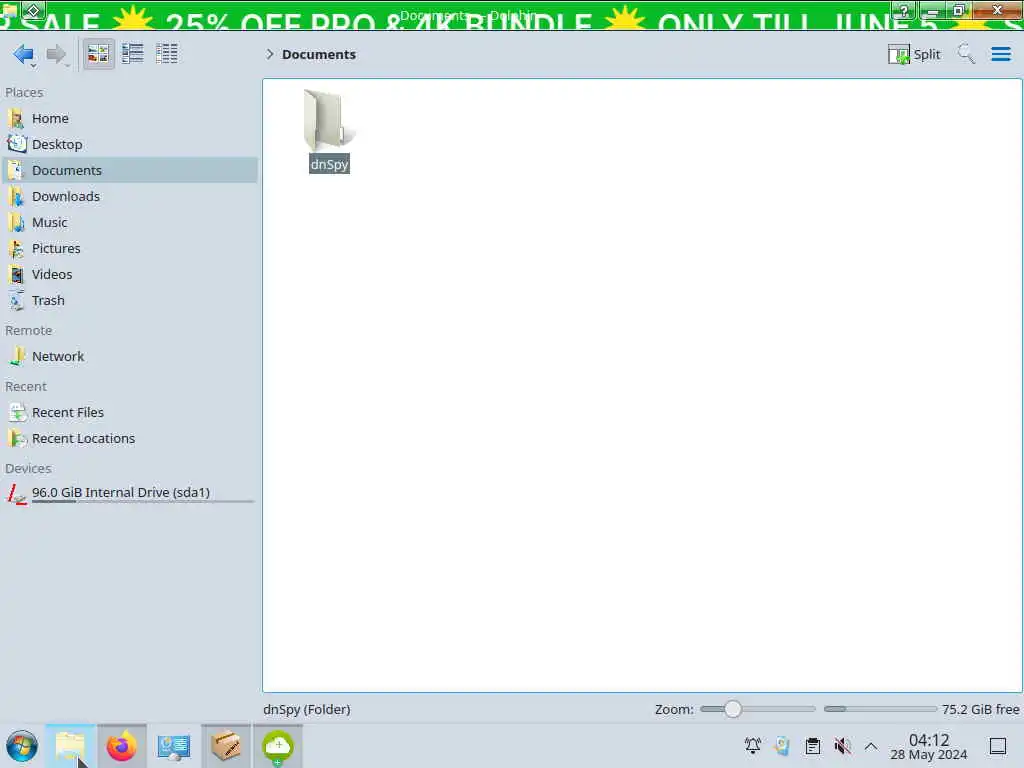Click the dnSpy folder name label
Screen dimensions: 1024x768
click(x=329, y=164)
